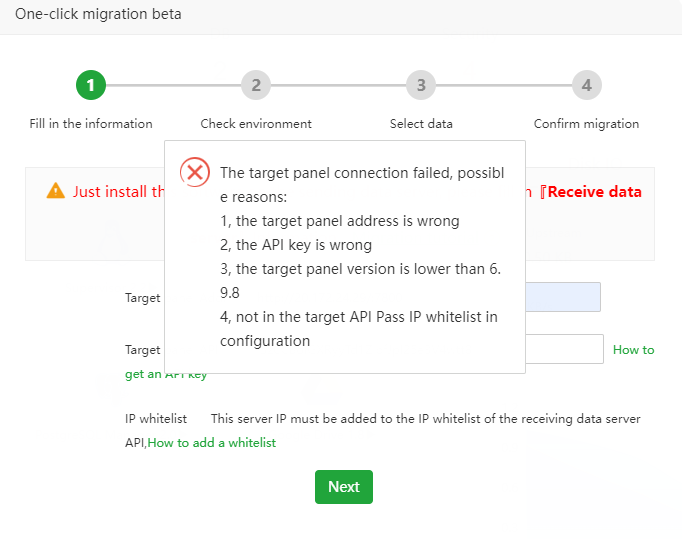Open the 'How to add a whitelist' link
Screen dimensions: 682x539
pos(212,442)
